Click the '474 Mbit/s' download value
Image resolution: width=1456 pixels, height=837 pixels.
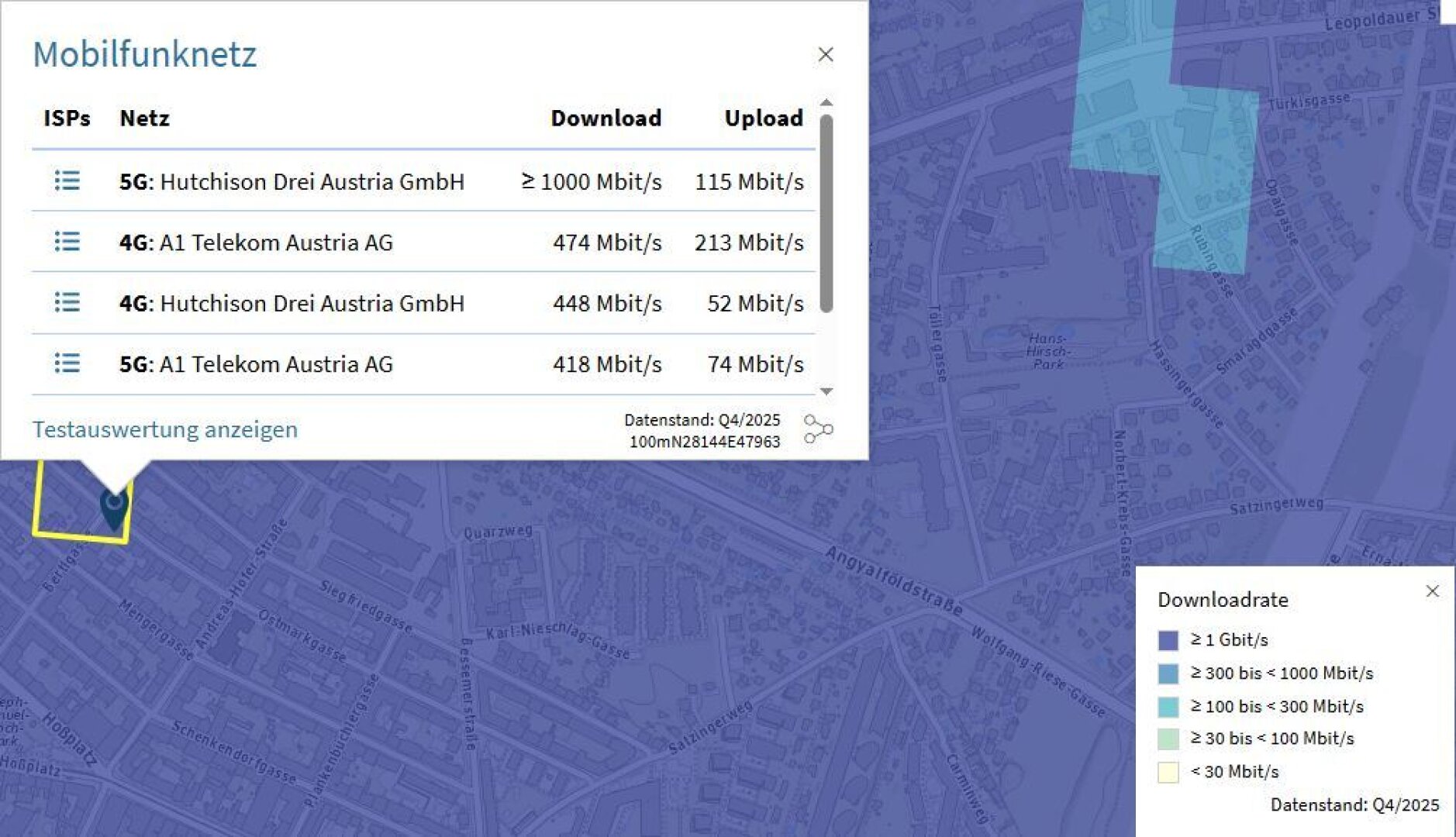607,243
